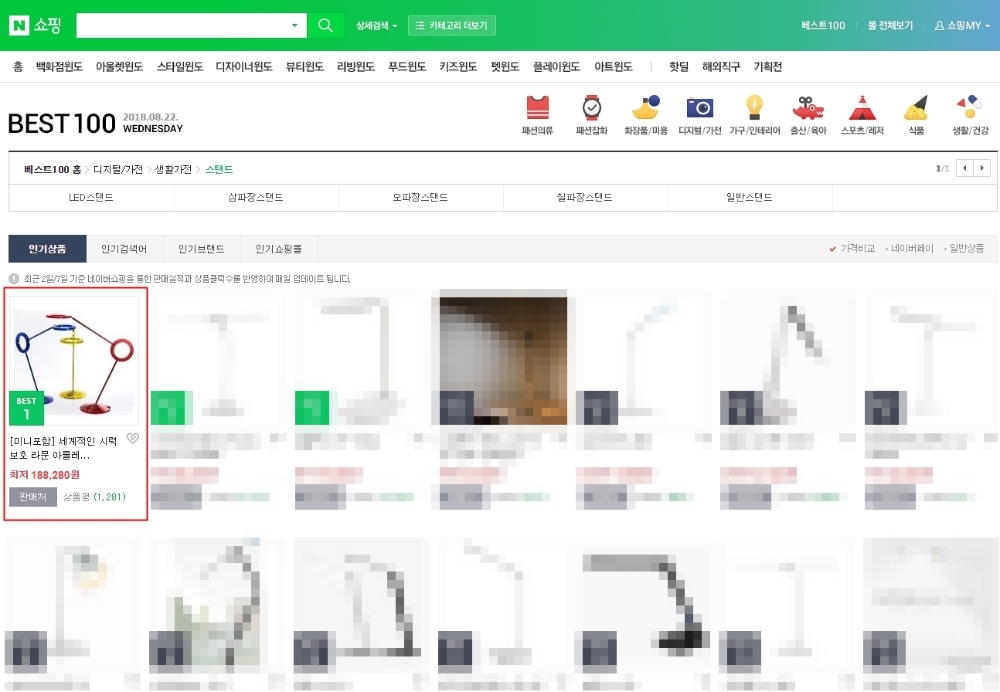The height and width of the screenshot is (692, 1000).
Task: Click the search input field
Action: pos(182,26)
